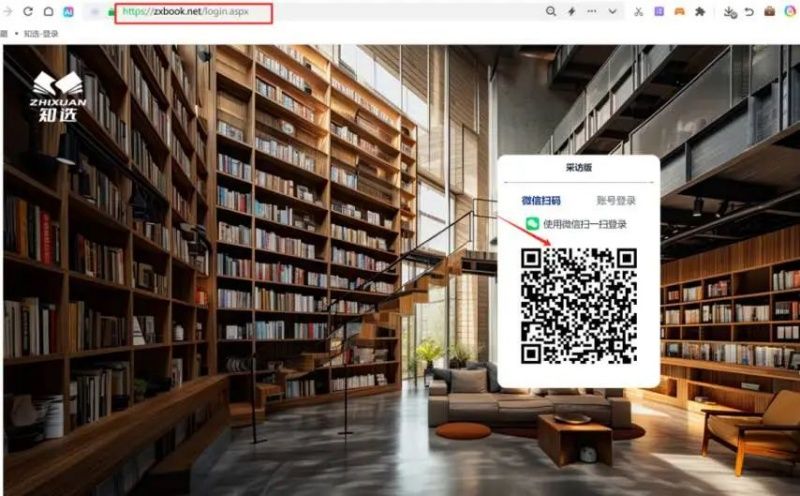Open the scissors screenshot tool
Image resolution: width=800 pixels, height=496 pixels.
pos(638,11)
